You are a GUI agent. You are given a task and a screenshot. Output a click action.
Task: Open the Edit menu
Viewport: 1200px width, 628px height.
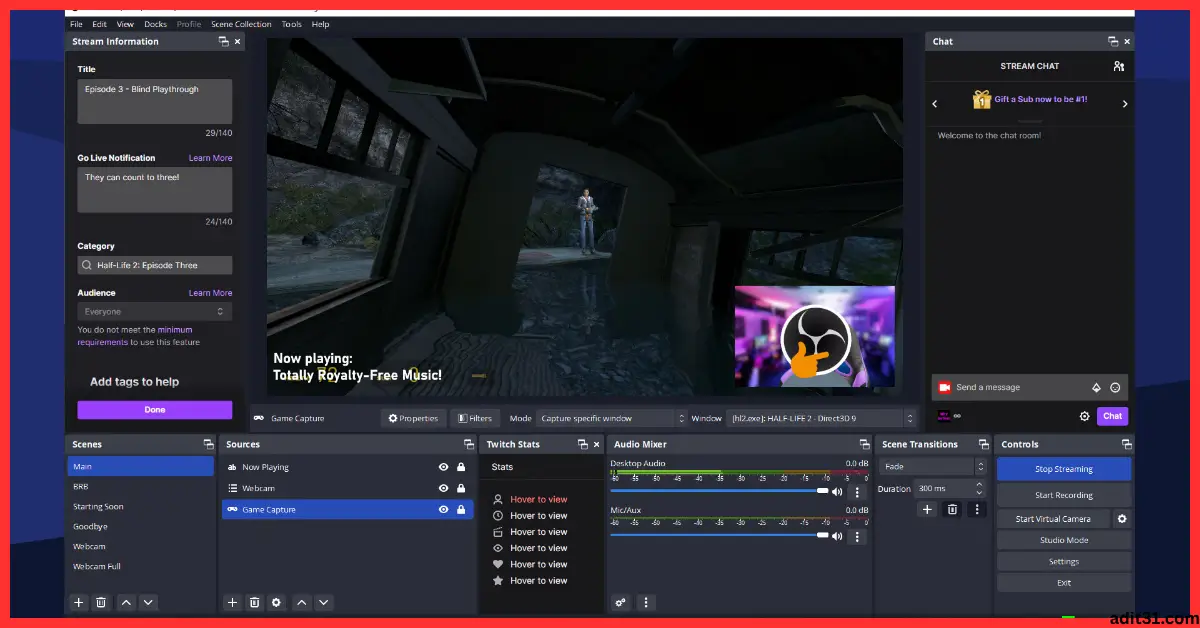pyautogui.click(x=100, y=24)
